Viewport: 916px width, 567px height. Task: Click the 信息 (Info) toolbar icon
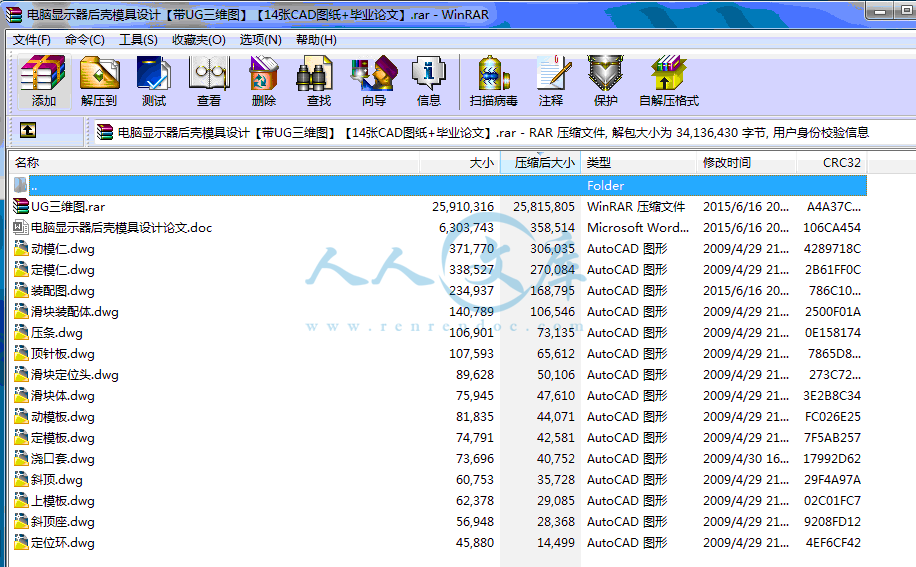[x=429, y=74]
